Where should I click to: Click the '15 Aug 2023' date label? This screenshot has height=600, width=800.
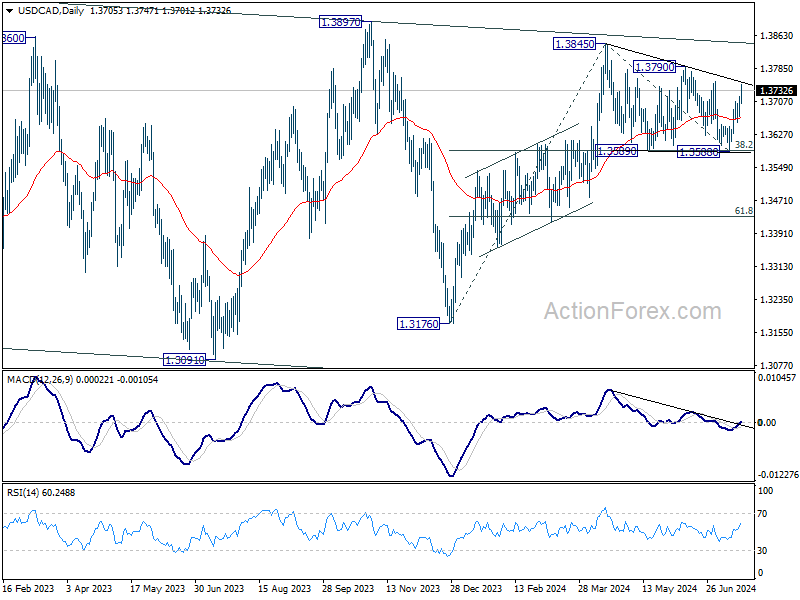284,589
